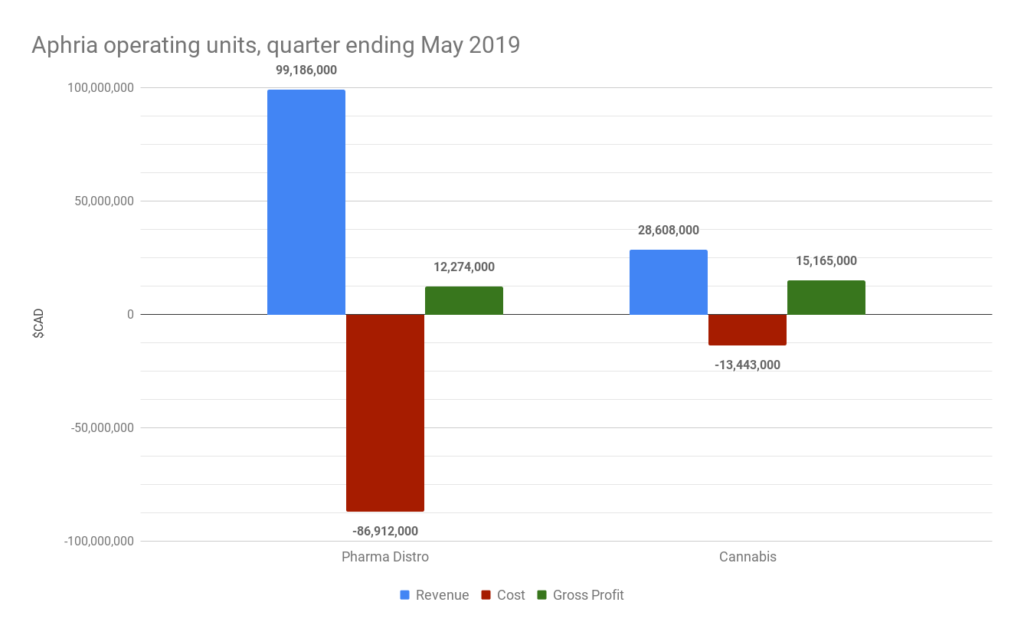Image resolution: width=1024 pixels, height=635 pixels.
Task: Click the -13,443,000 data label
Action: pos(747,365)
